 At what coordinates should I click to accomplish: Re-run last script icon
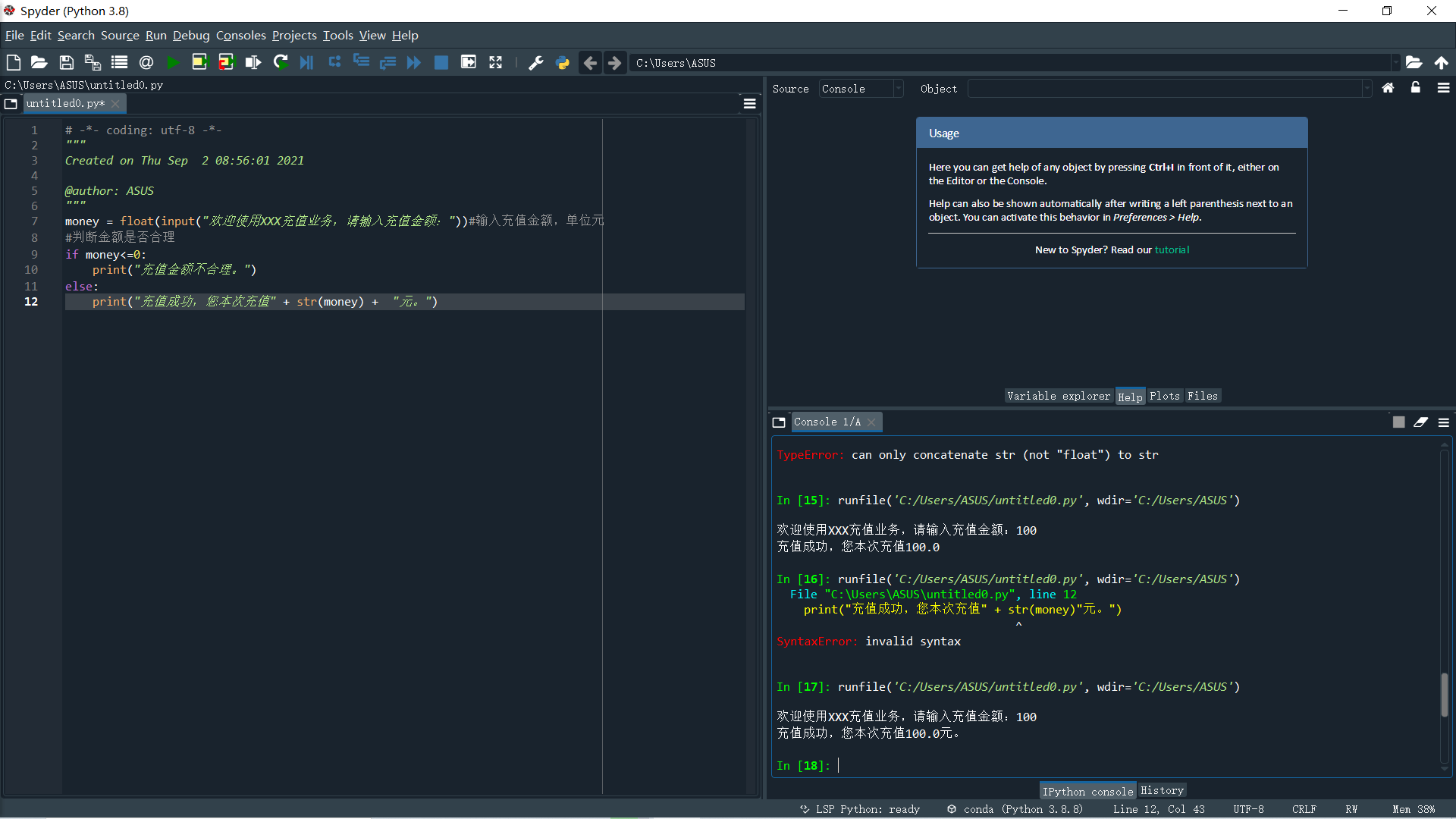(x=281, y=63)
